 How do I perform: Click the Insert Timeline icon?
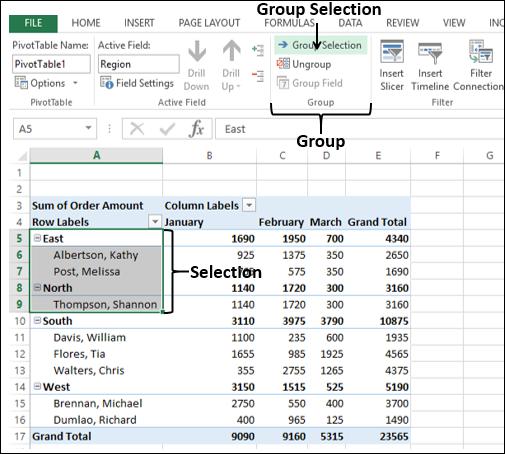point(430,53)
